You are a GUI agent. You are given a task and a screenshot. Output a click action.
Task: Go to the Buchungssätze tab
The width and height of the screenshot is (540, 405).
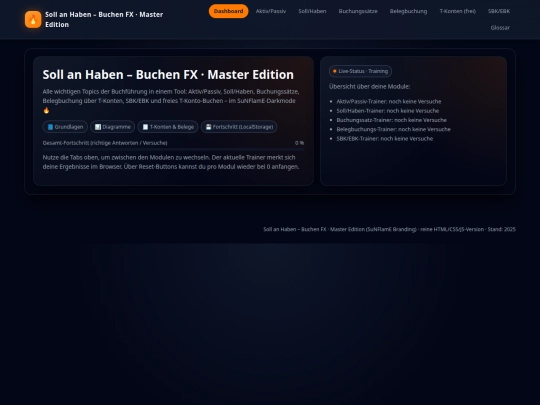click(358, 11)
